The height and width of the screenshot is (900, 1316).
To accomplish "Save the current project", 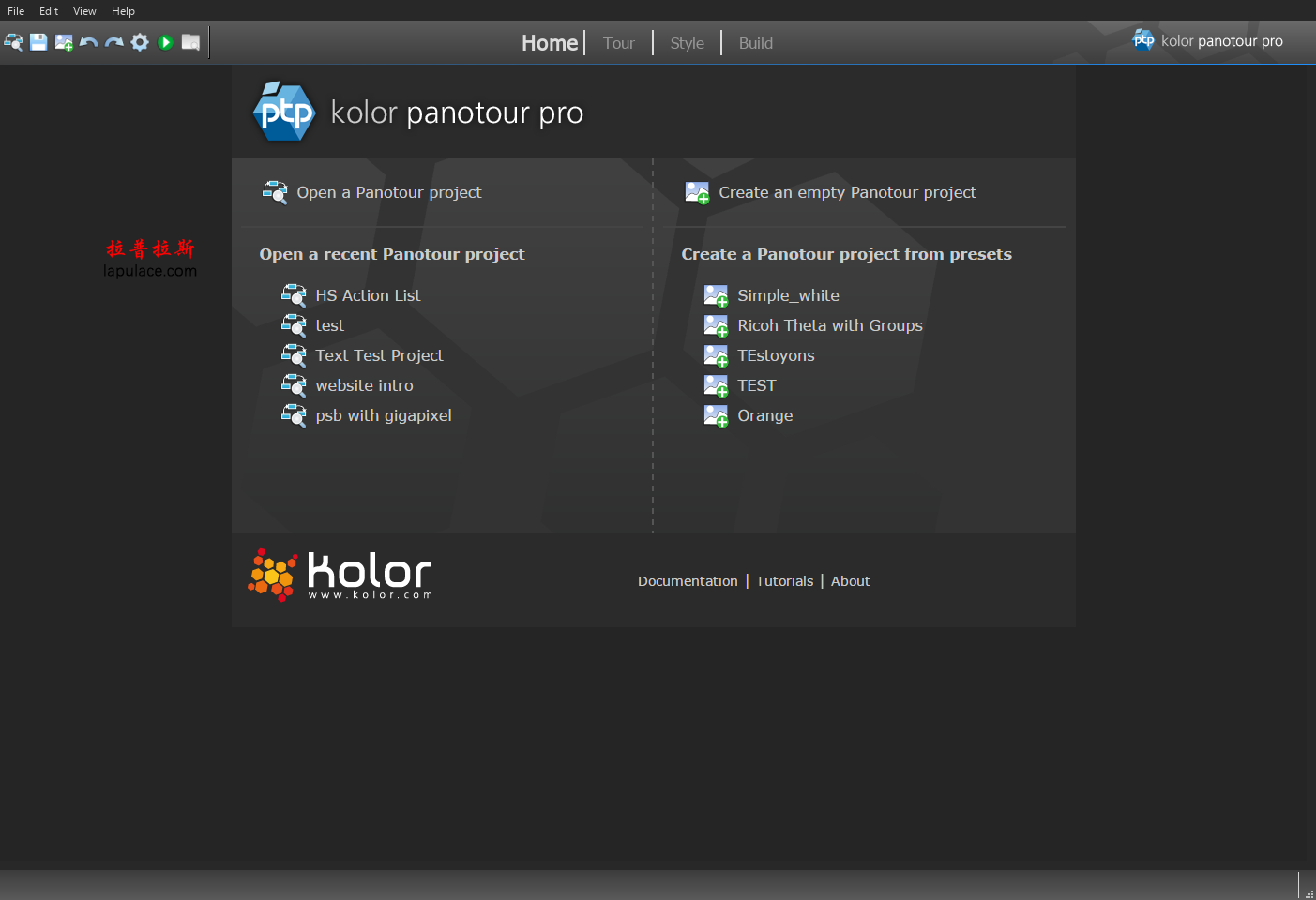I will [38, 42].
